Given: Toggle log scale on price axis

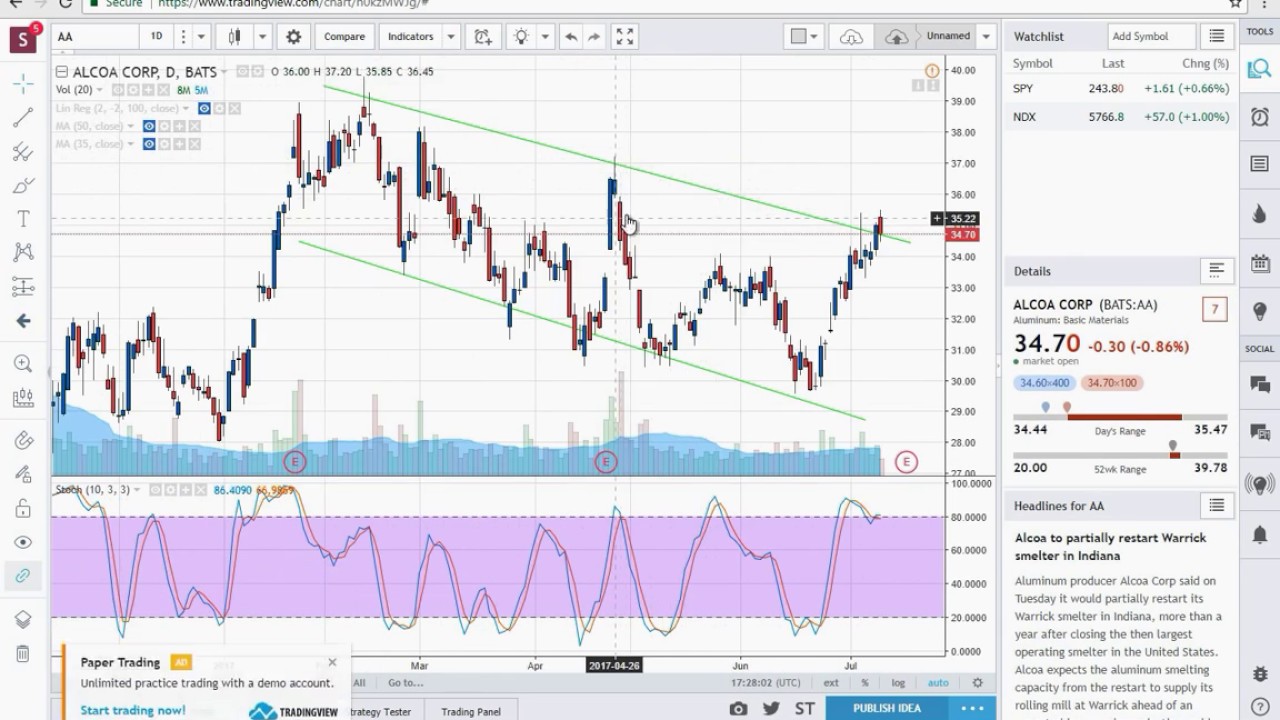Looking at the screenshot, I should tap(898, 683).
